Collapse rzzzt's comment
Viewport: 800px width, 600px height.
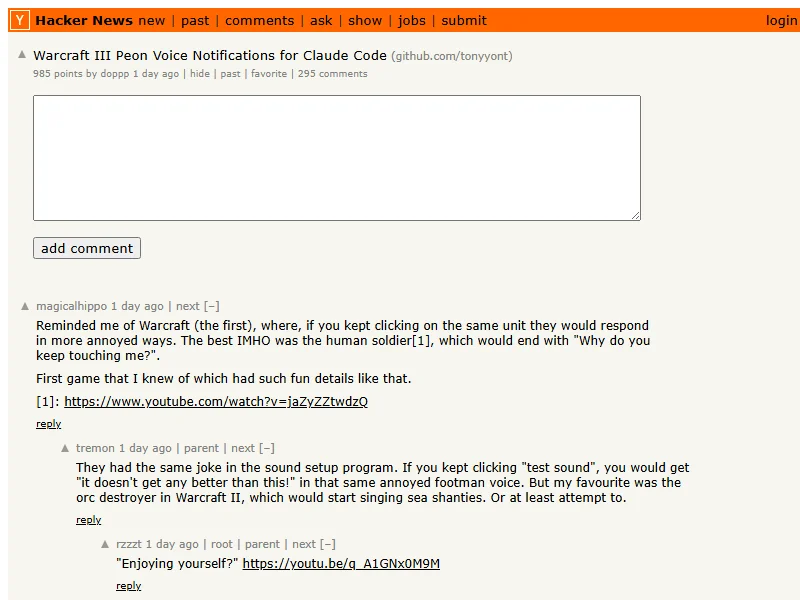[326, 544]
